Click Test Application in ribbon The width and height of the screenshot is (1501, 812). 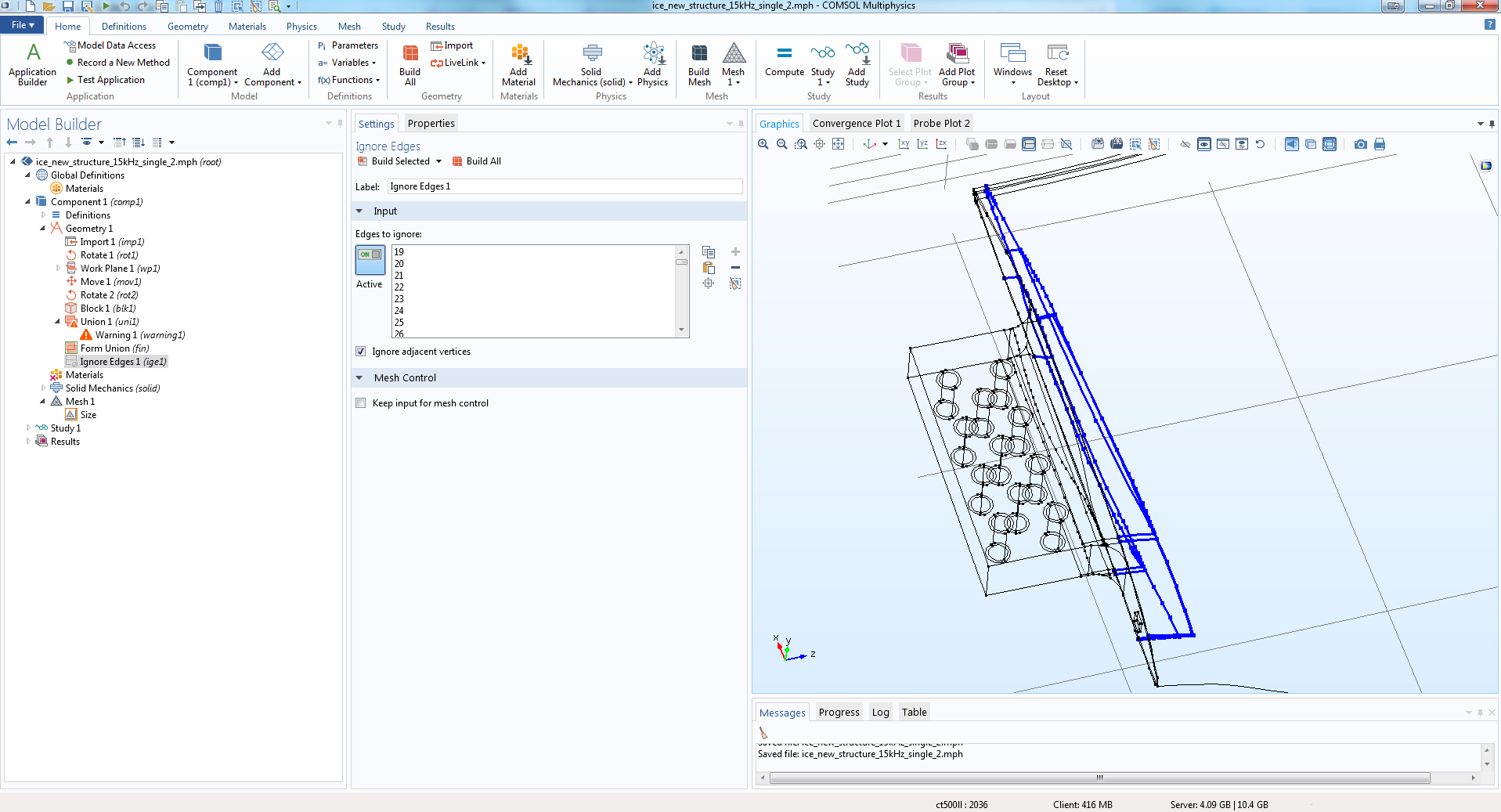110,80
